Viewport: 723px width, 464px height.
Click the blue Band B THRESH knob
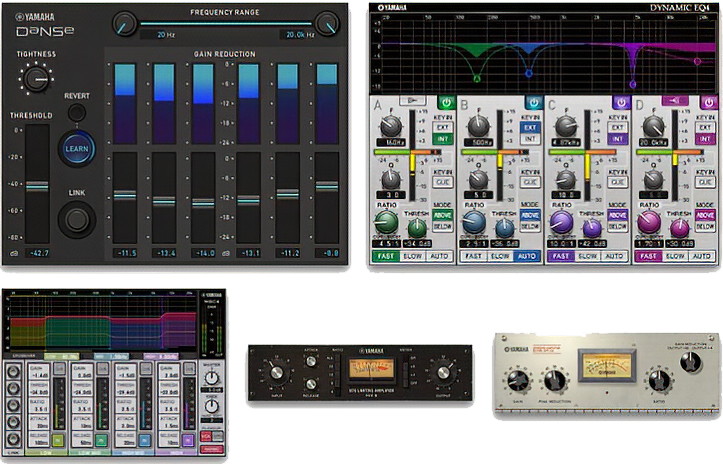(504, 227)
